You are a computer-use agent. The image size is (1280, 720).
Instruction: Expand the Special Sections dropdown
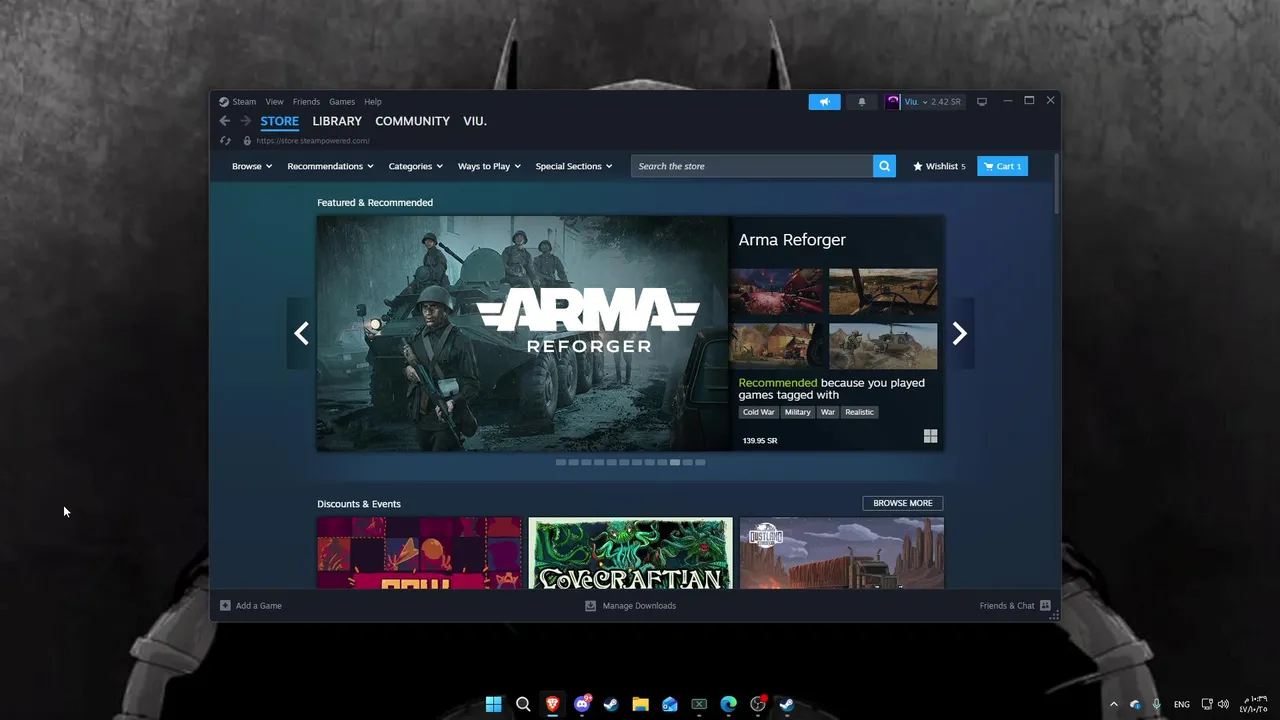point(574,166)
